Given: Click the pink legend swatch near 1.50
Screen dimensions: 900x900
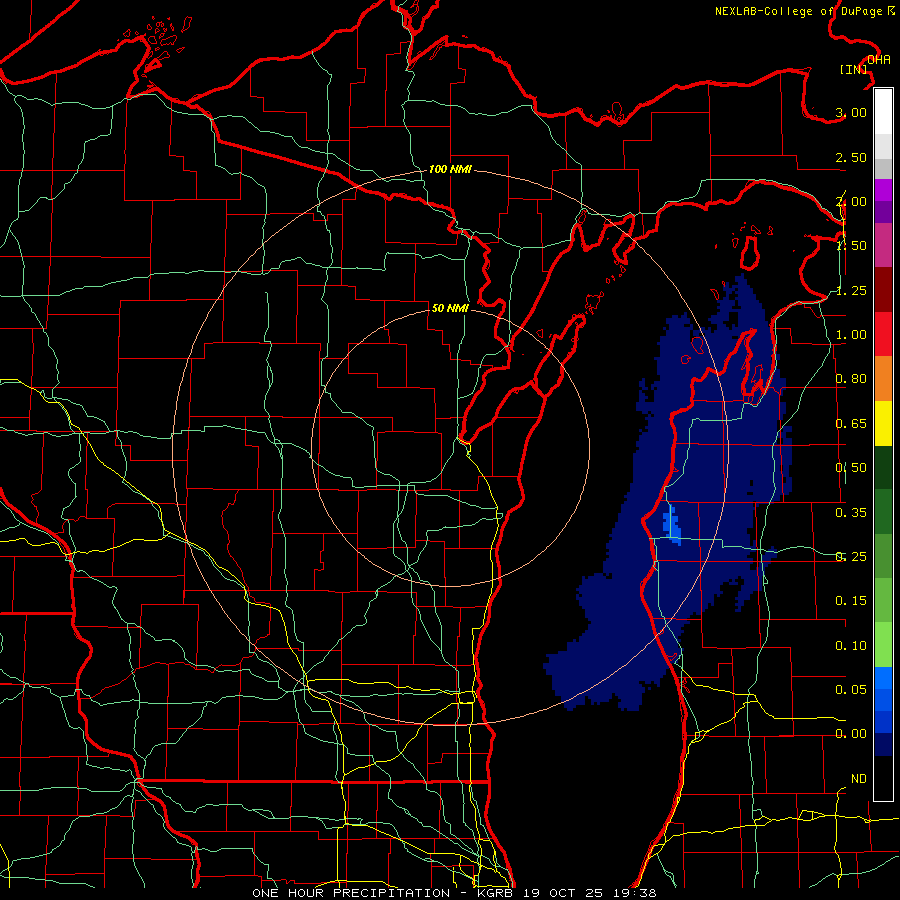Looking at the screenshot, I should 883,245.
